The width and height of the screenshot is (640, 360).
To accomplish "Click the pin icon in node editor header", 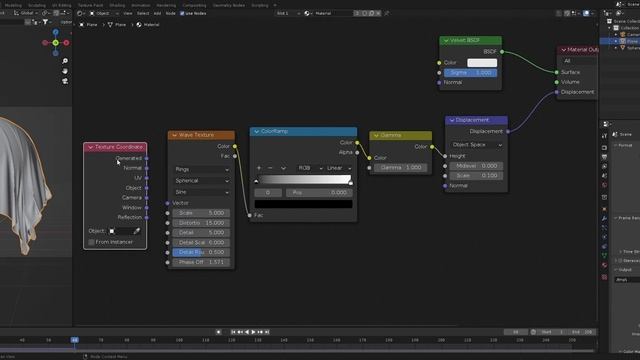I will coord(387,13).
